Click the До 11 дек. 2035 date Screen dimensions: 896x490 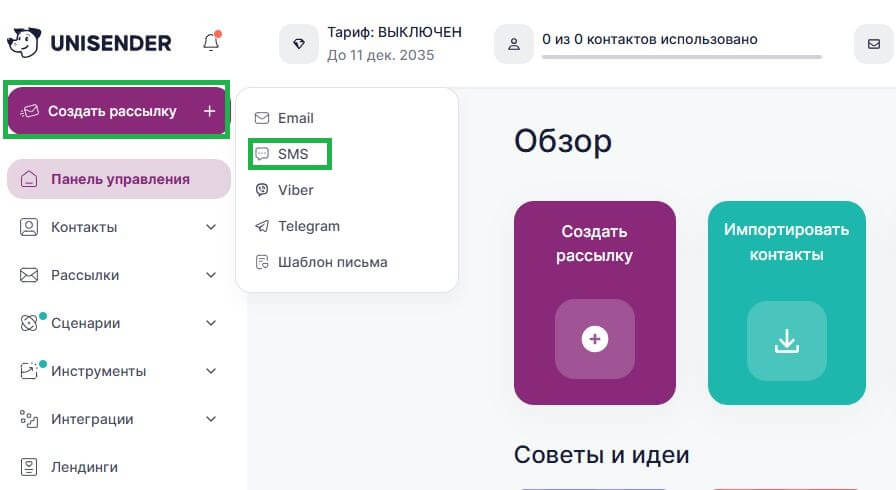(381, 55)
